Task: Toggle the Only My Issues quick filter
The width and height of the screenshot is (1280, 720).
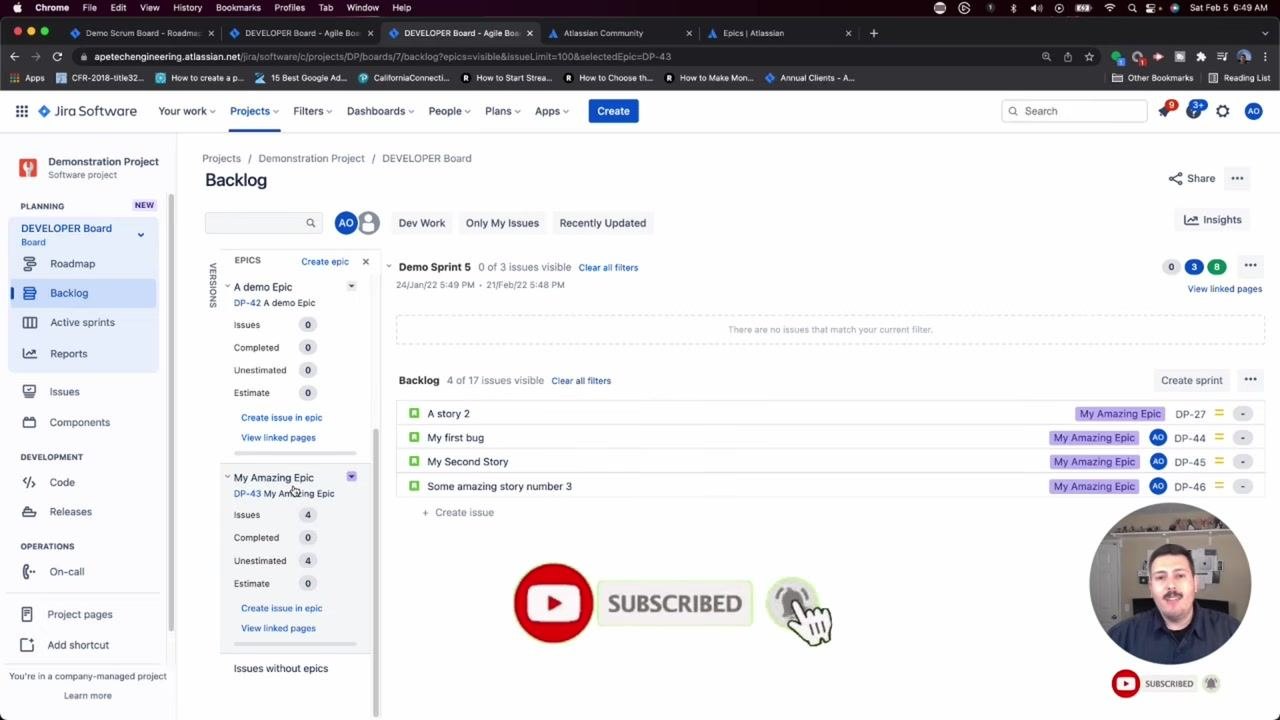Action: [502, 223]
